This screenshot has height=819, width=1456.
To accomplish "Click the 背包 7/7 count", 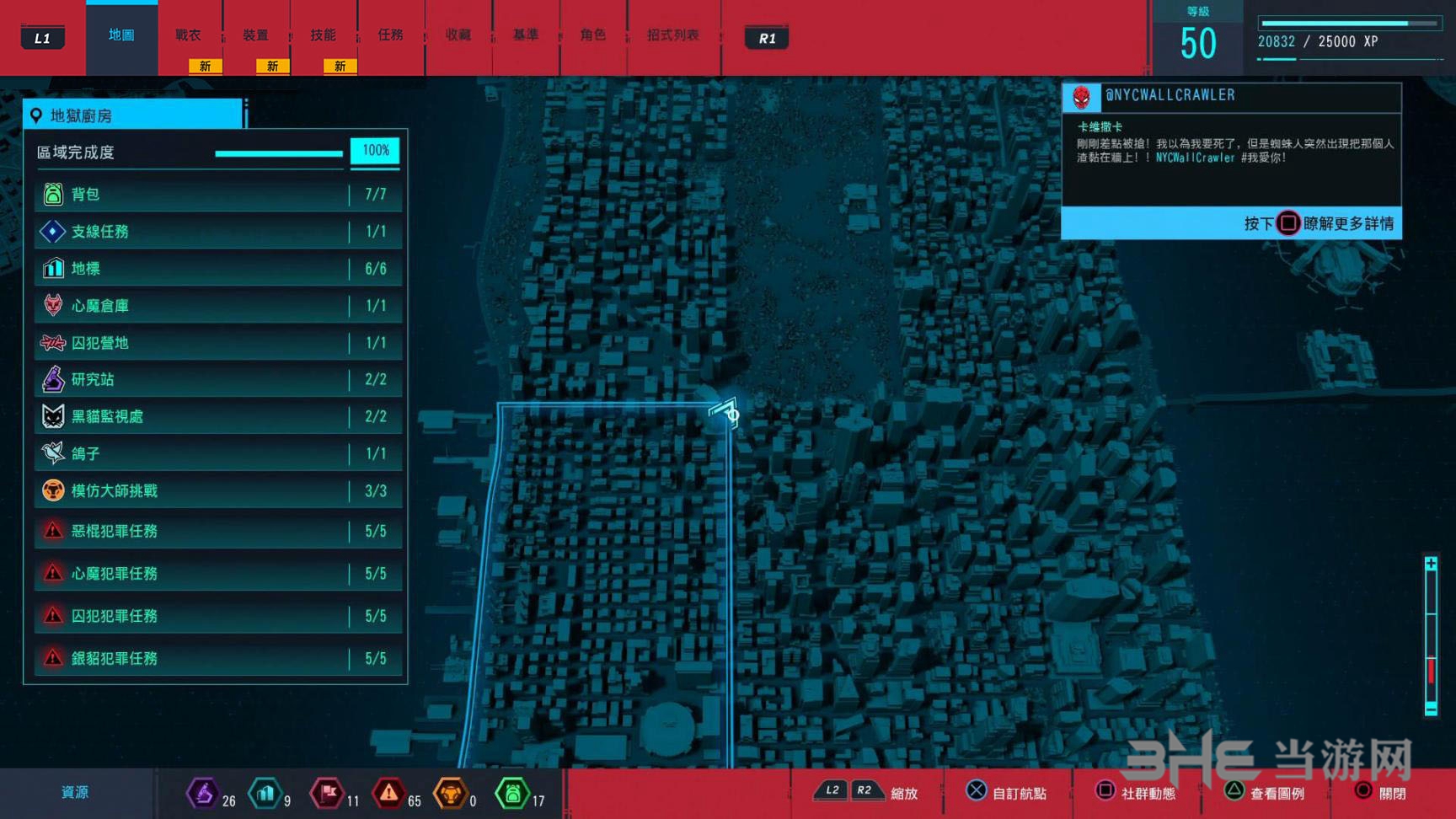I will coord(376,195).
